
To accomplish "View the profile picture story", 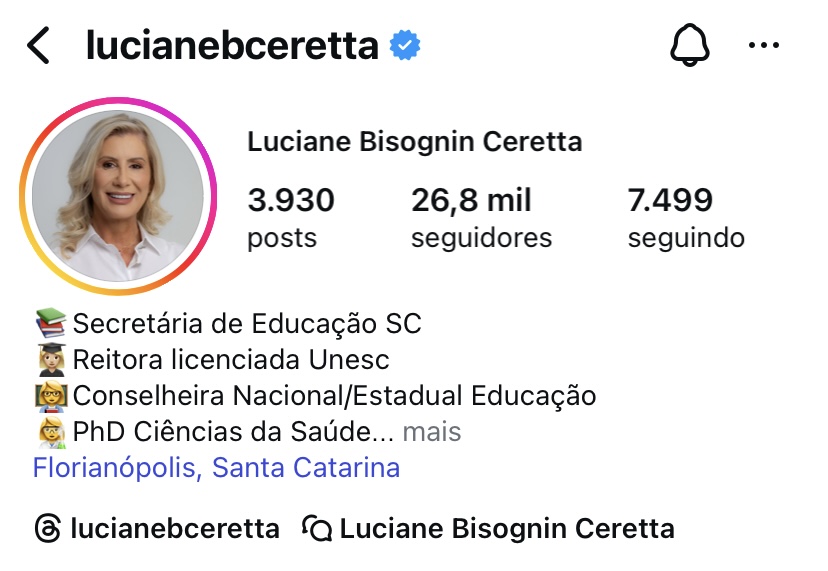I will coord(118,196).
